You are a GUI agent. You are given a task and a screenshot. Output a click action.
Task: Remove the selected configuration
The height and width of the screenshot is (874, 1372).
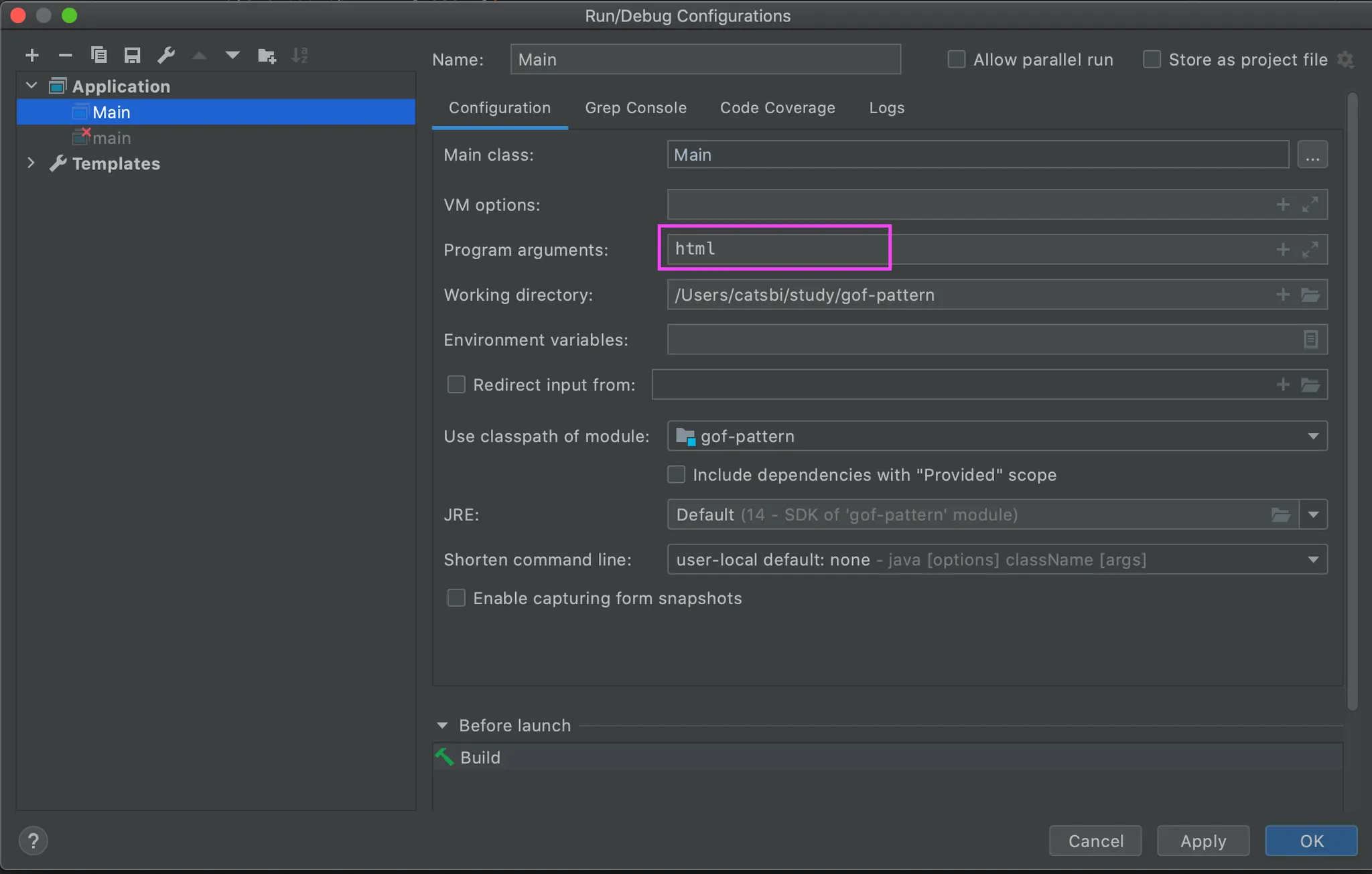pyautogui.click(x=65, y=56)
